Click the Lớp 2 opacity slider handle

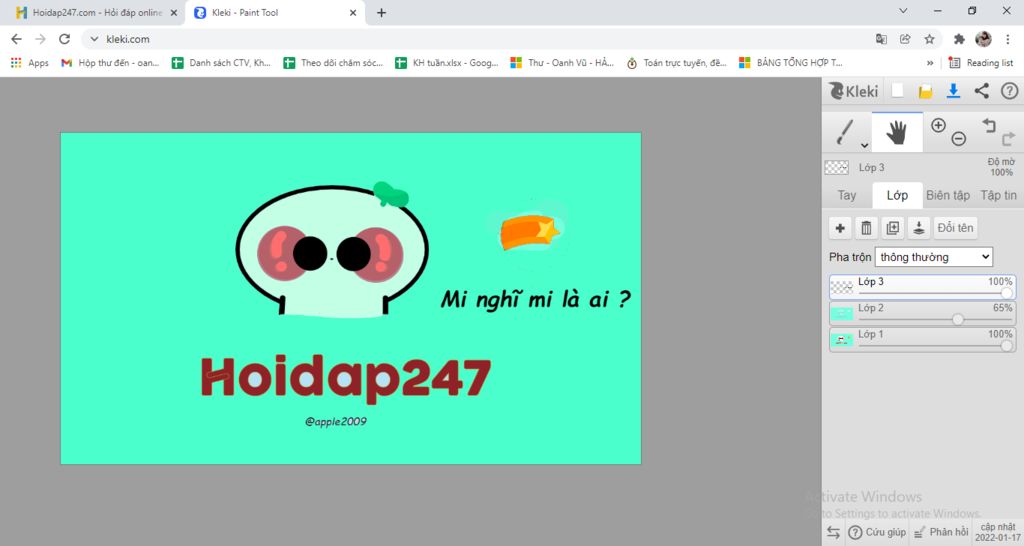coord(957,319)
